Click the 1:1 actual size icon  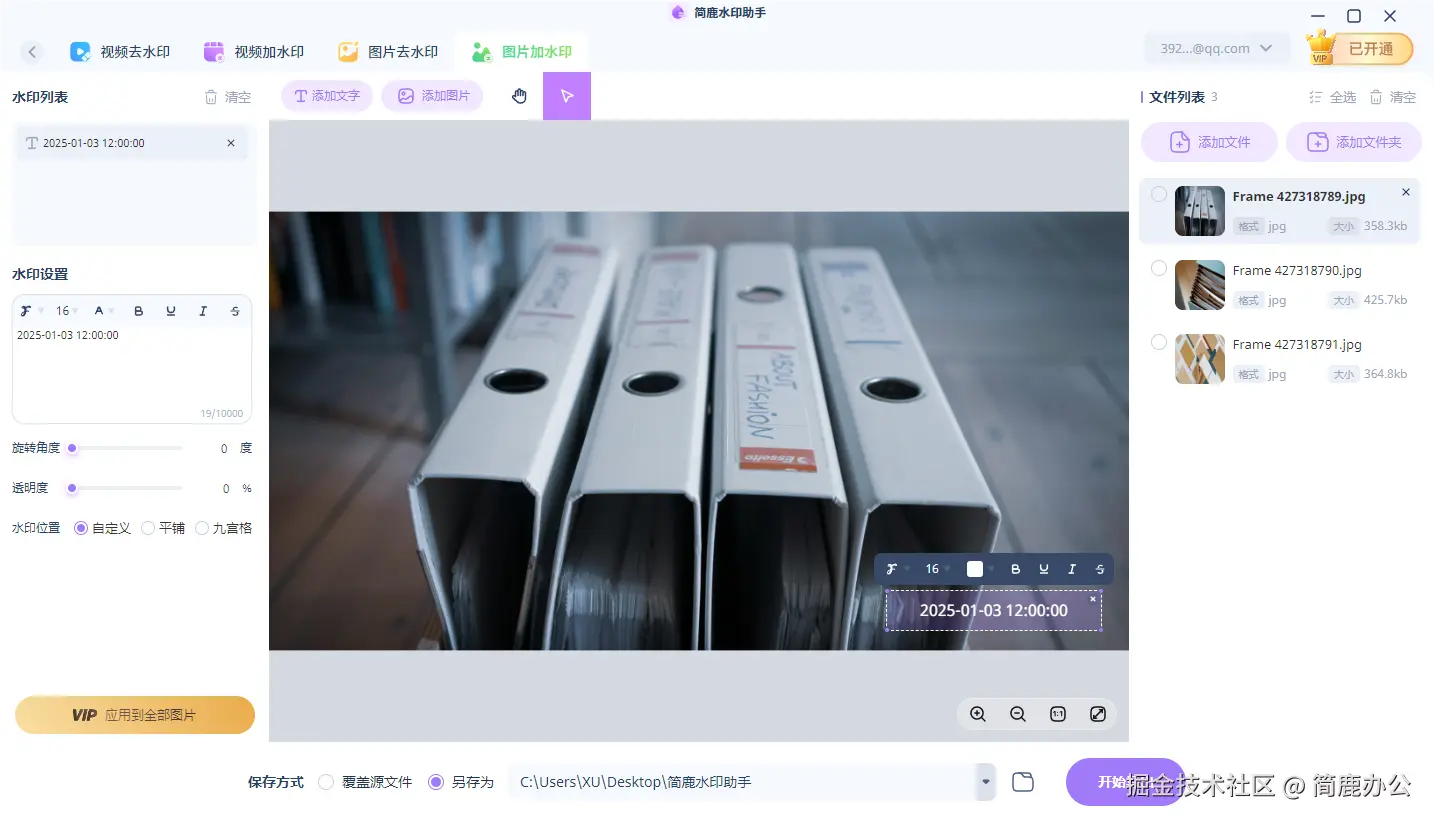1057,714
